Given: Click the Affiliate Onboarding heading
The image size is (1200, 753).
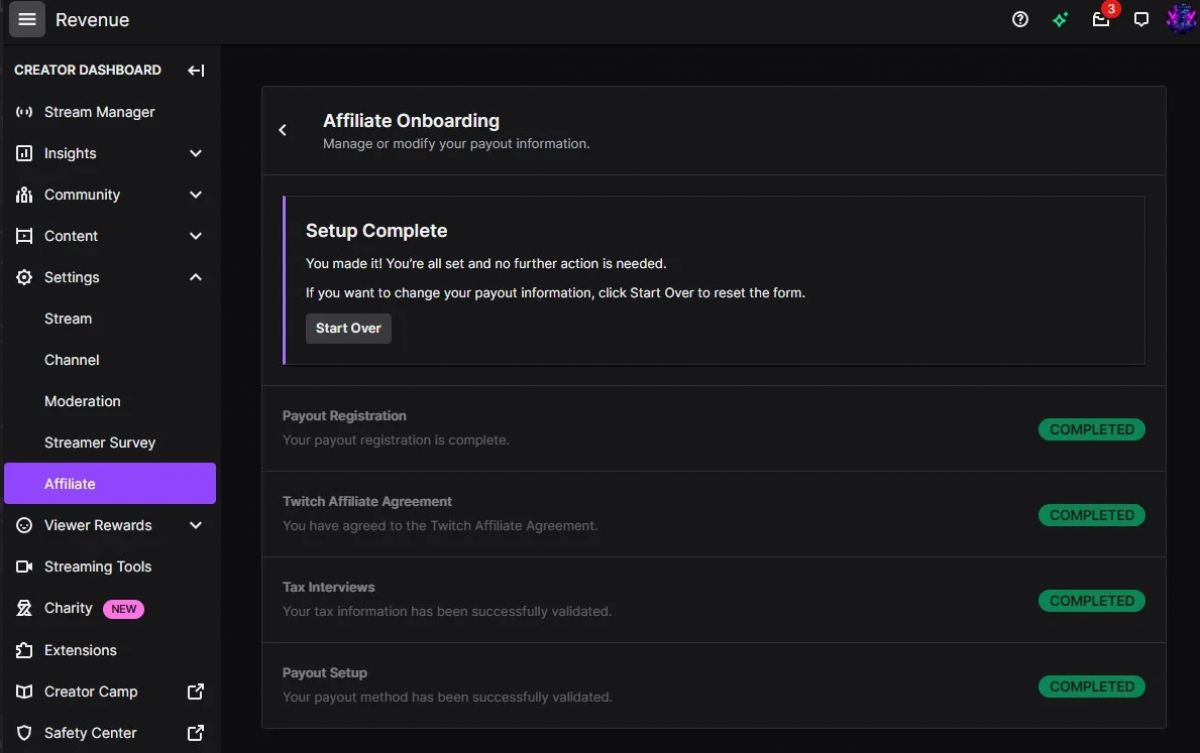Looking at the screenshot, I should (x=411, y=120).
